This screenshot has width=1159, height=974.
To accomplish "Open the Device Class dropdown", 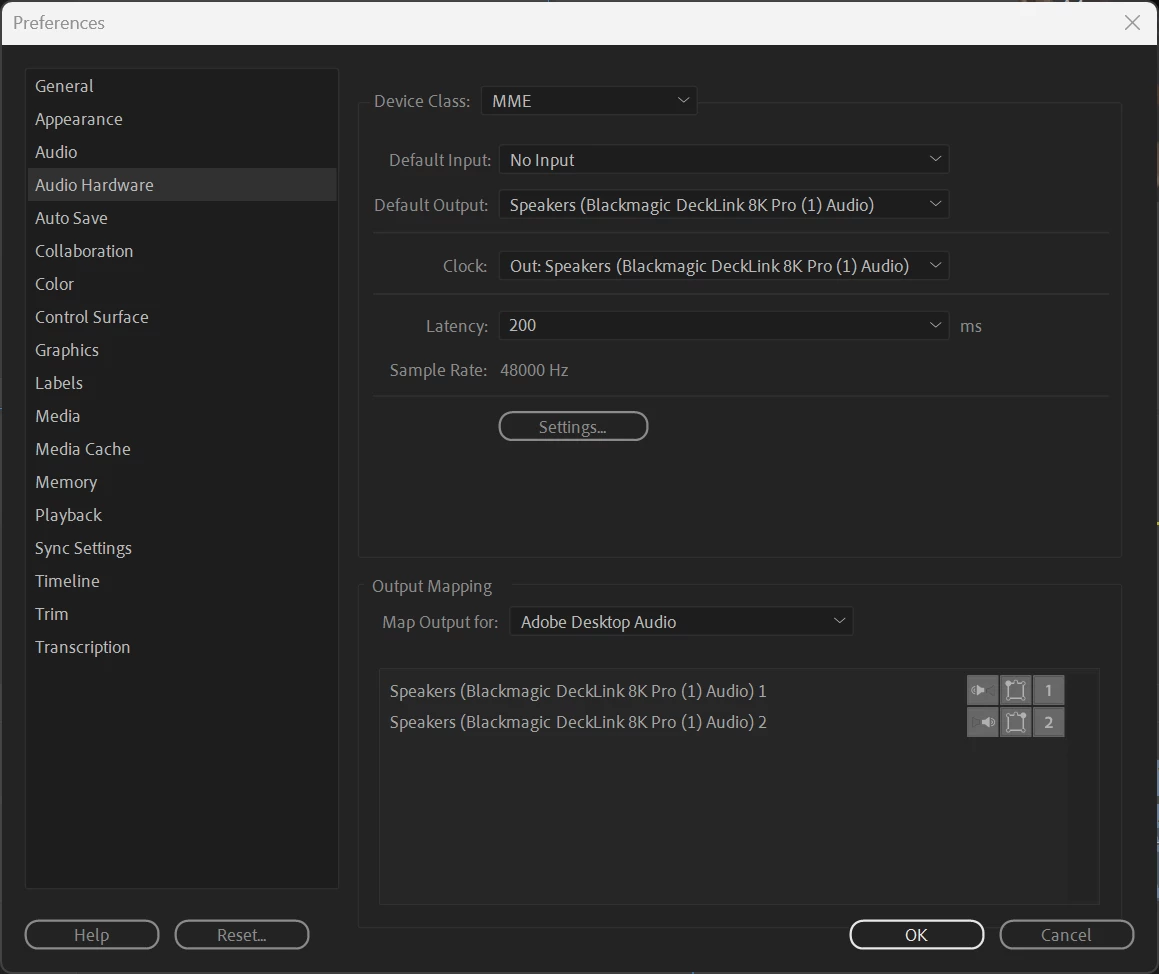I will point(589,101).
